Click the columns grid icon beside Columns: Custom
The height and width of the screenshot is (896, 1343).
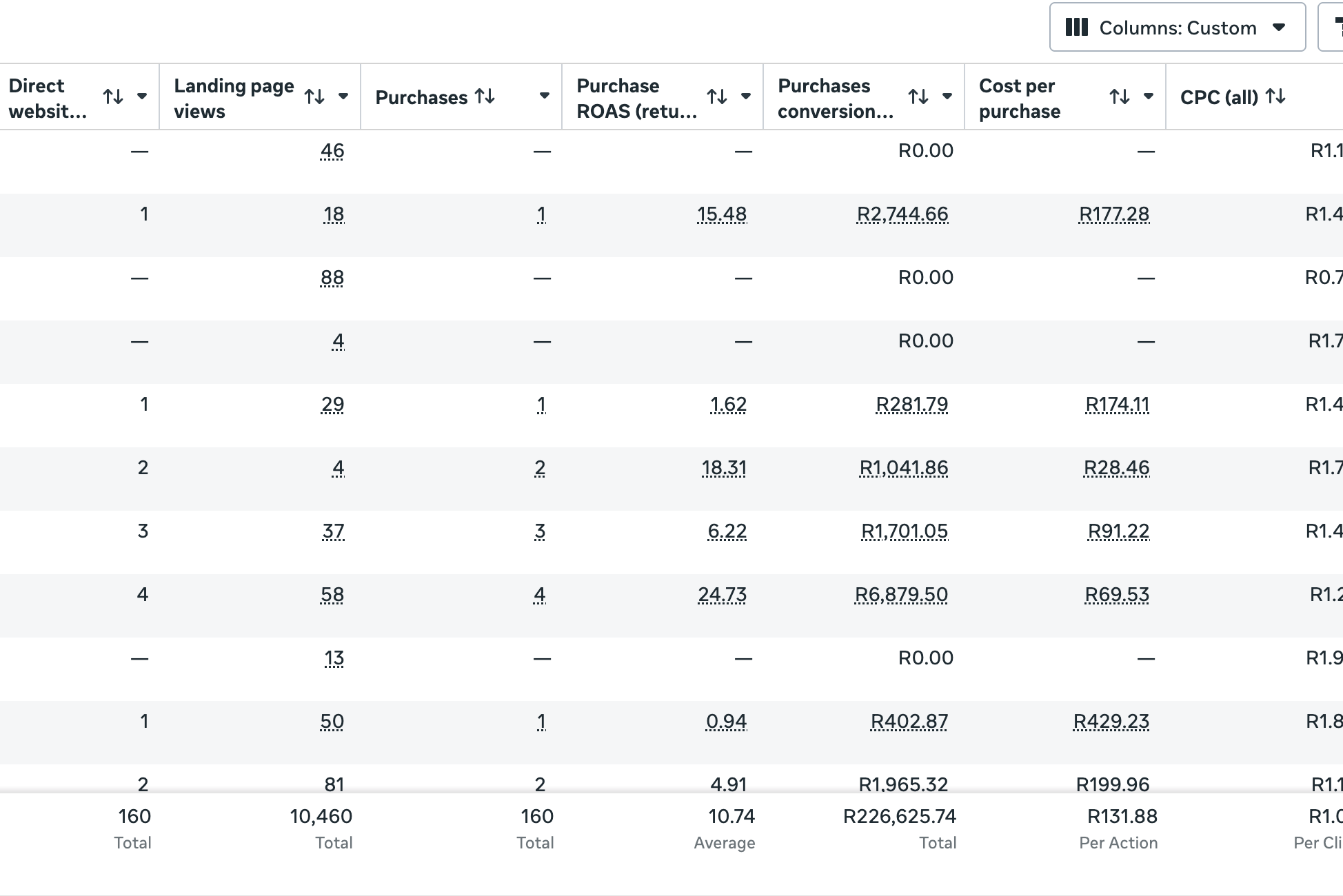(x=1076, y=28)
